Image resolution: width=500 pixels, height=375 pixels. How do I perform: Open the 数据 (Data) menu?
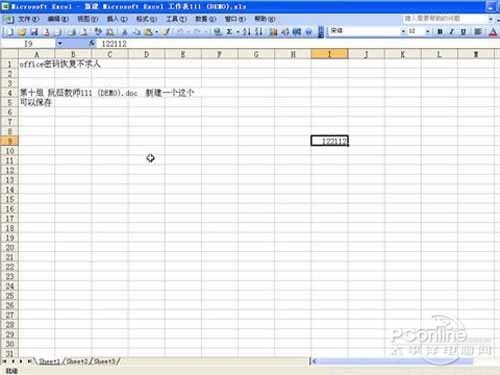coord(206,19)
